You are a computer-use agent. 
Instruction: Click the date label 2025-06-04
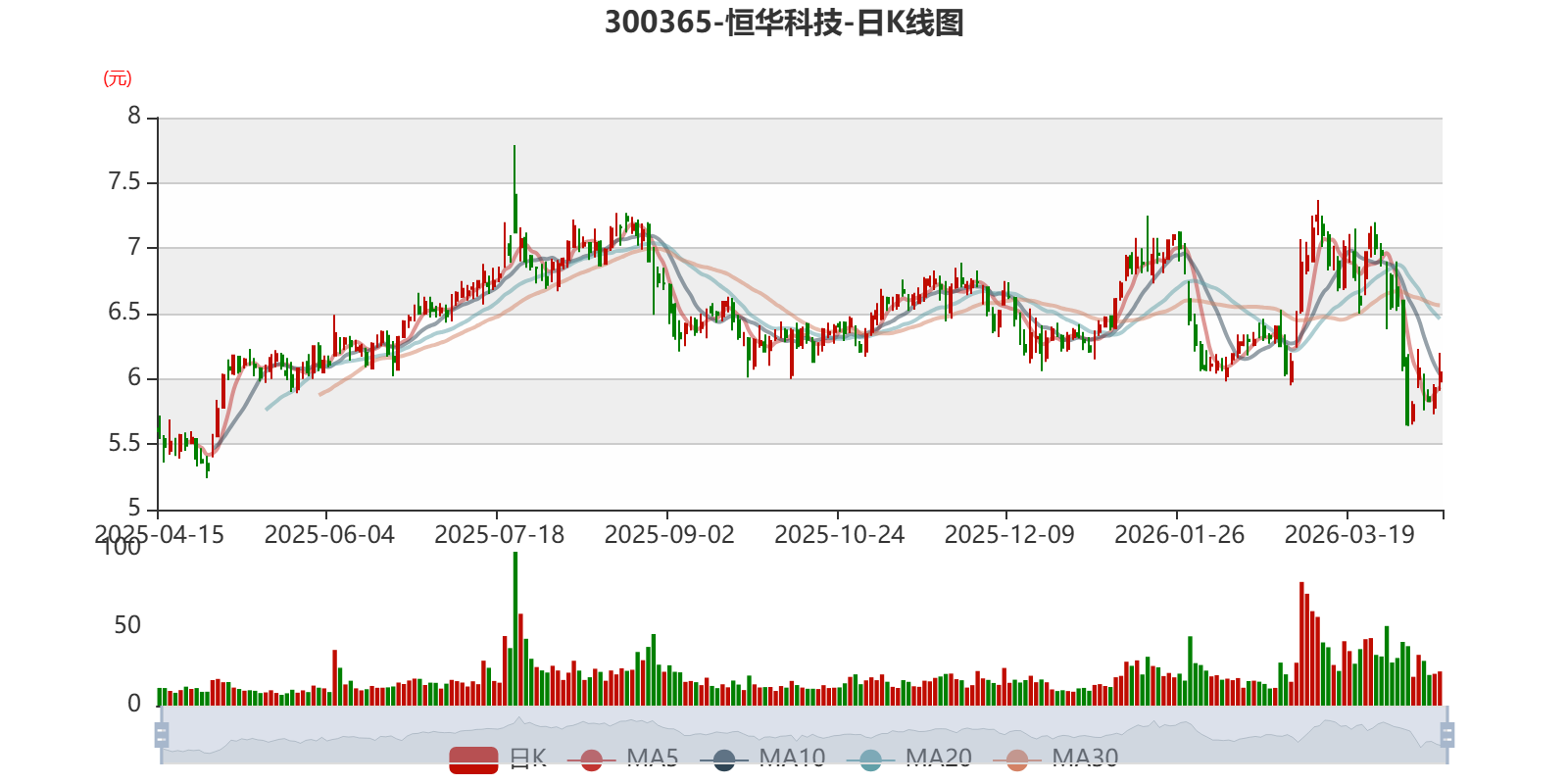(x=329, y=535)
